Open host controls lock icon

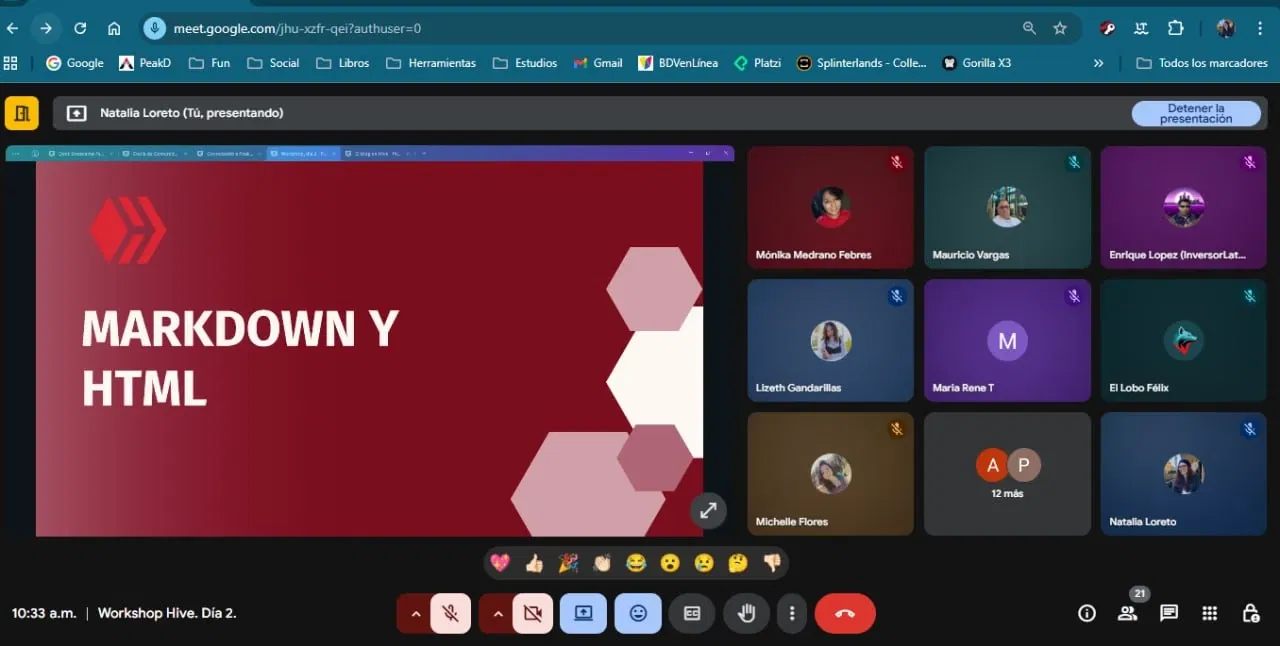coord(1250,614)
